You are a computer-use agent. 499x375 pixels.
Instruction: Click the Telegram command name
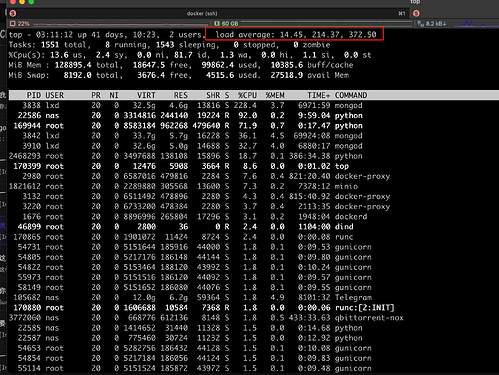353,297
